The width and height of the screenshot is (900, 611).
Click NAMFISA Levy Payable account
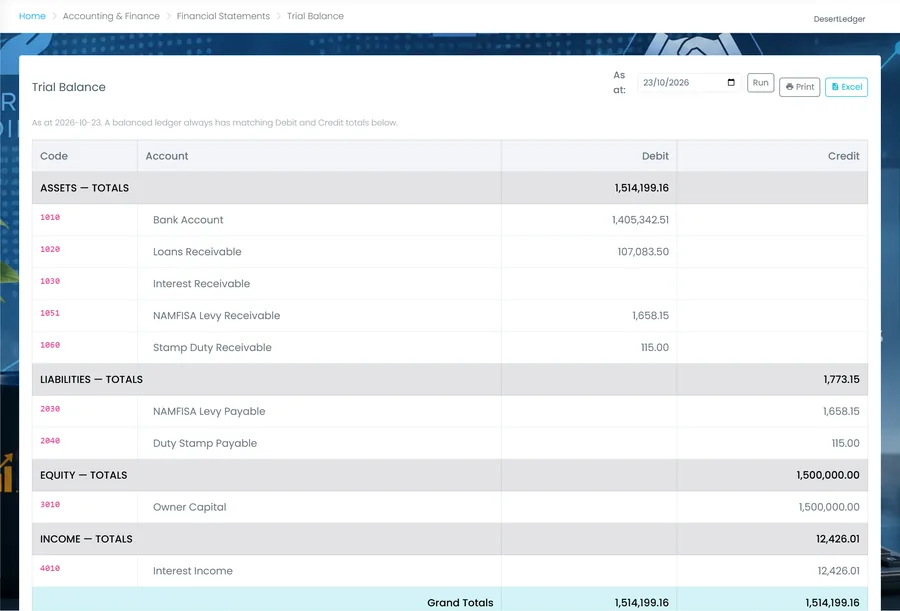209,411
